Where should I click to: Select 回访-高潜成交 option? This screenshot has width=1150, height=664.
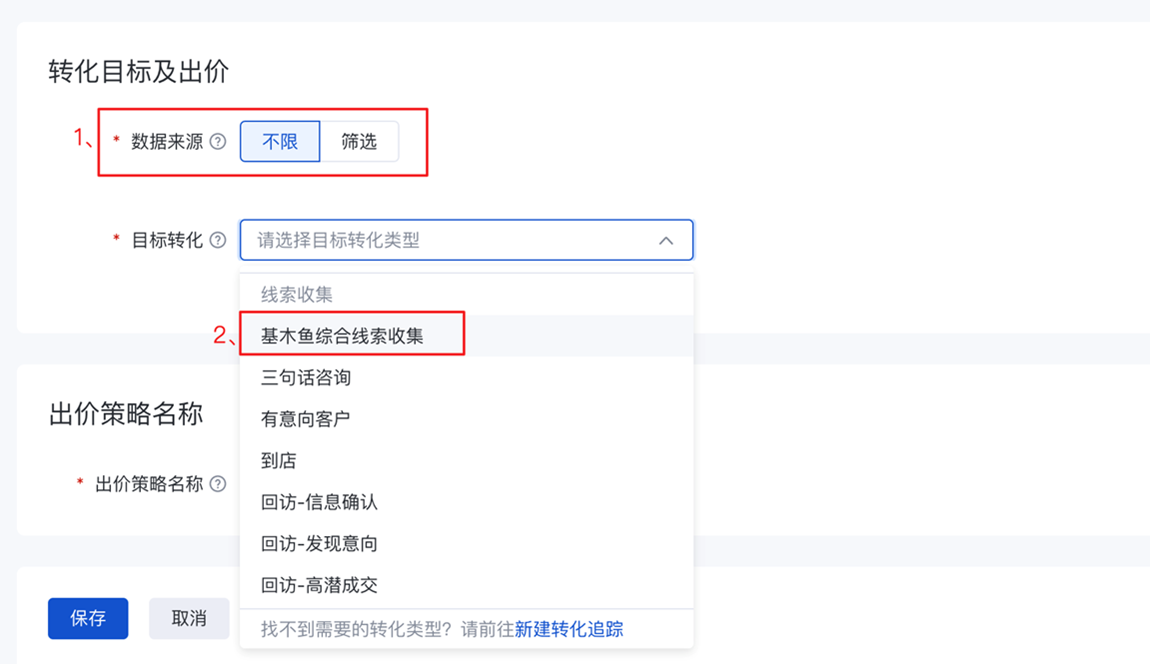pos(319,585)
